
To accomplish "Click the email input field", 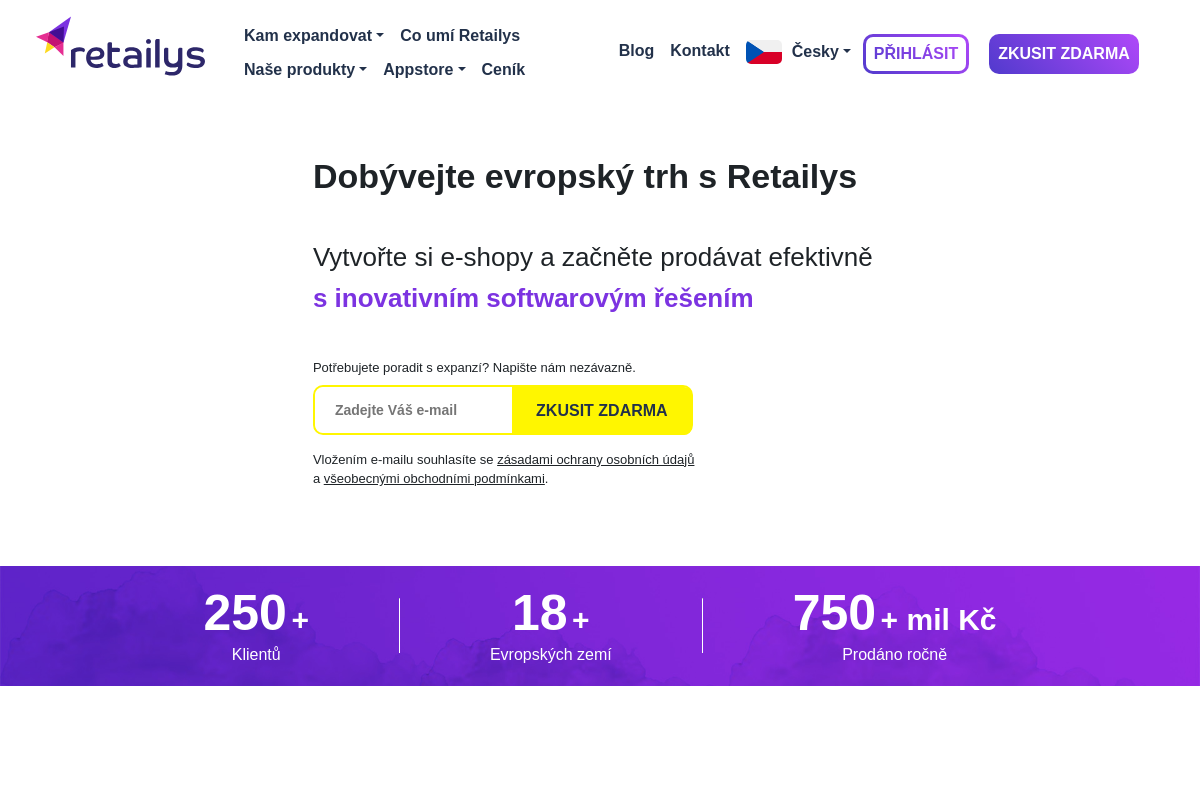I will coord(413,410).
